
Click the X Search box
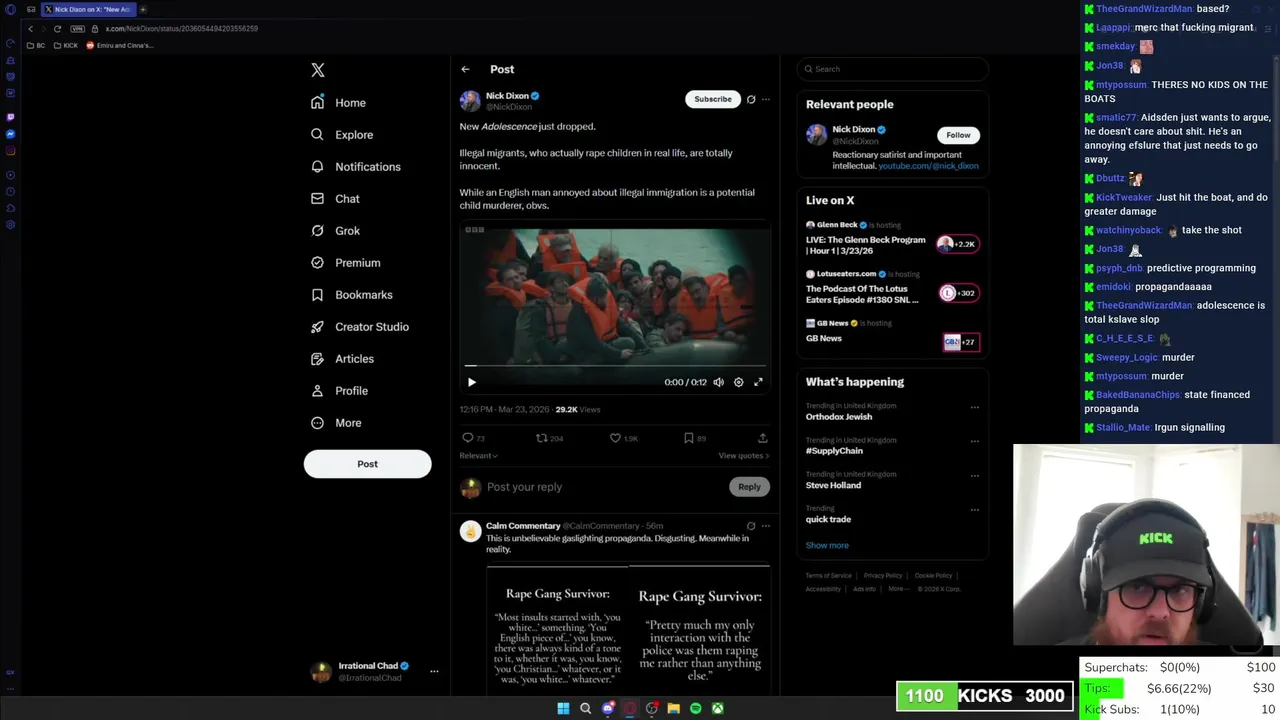[x=892, y=69]
